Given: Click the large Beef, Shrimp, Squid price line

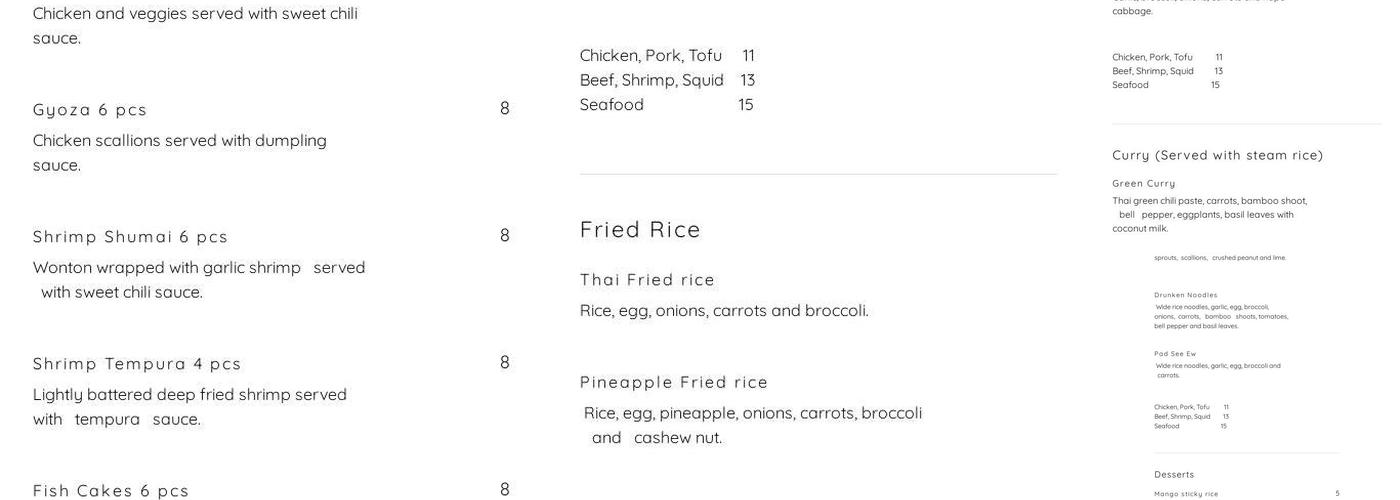Looking at the screenshot, I should pyautogui.click(x=667, y=80).
